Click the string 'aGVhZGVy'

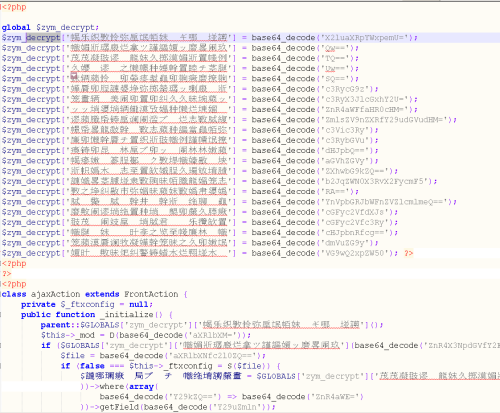345,161
